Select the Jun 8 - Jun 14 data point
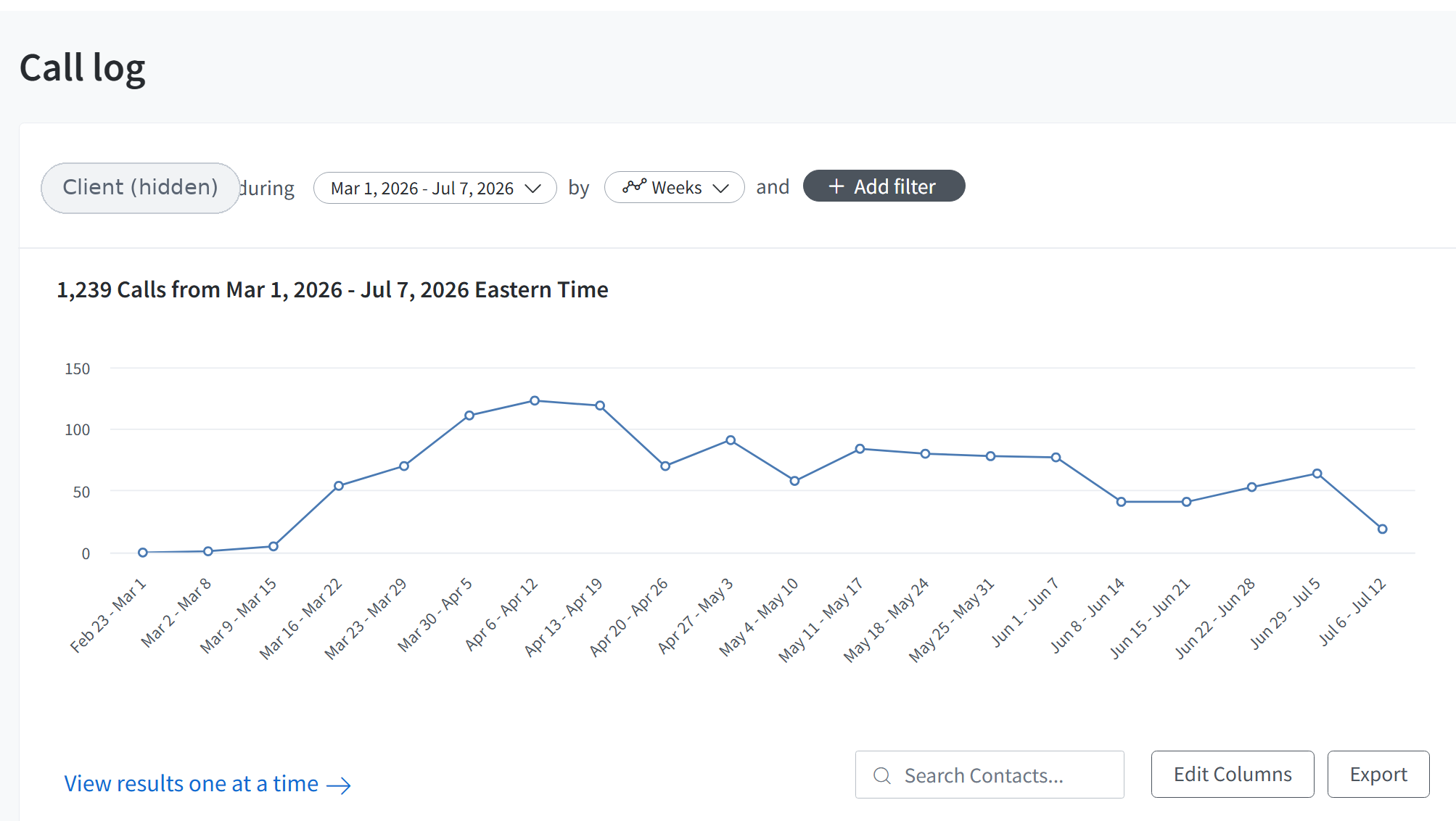The width and height of the screenshot is (1456, 821). click(1121, 502)
